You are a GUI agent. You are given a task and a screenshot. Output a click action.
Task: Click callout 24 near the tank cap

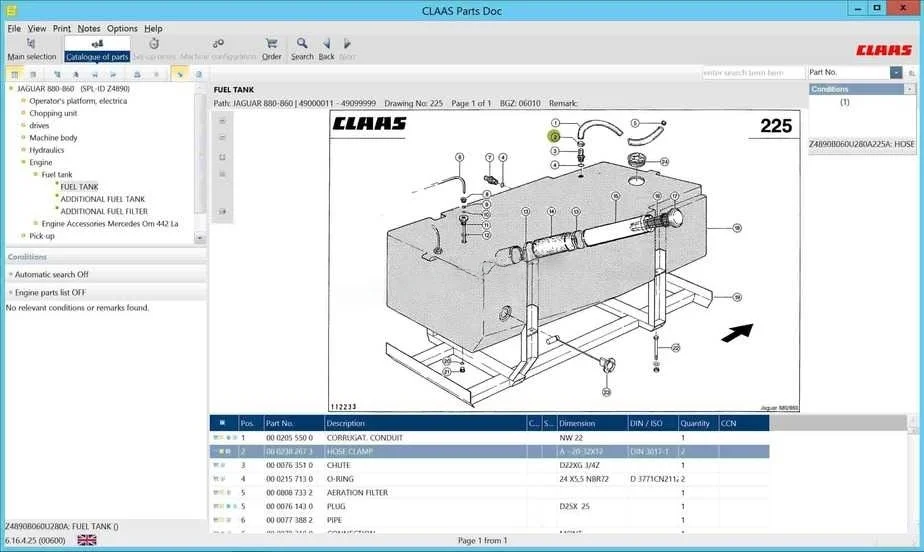(664, 161)
